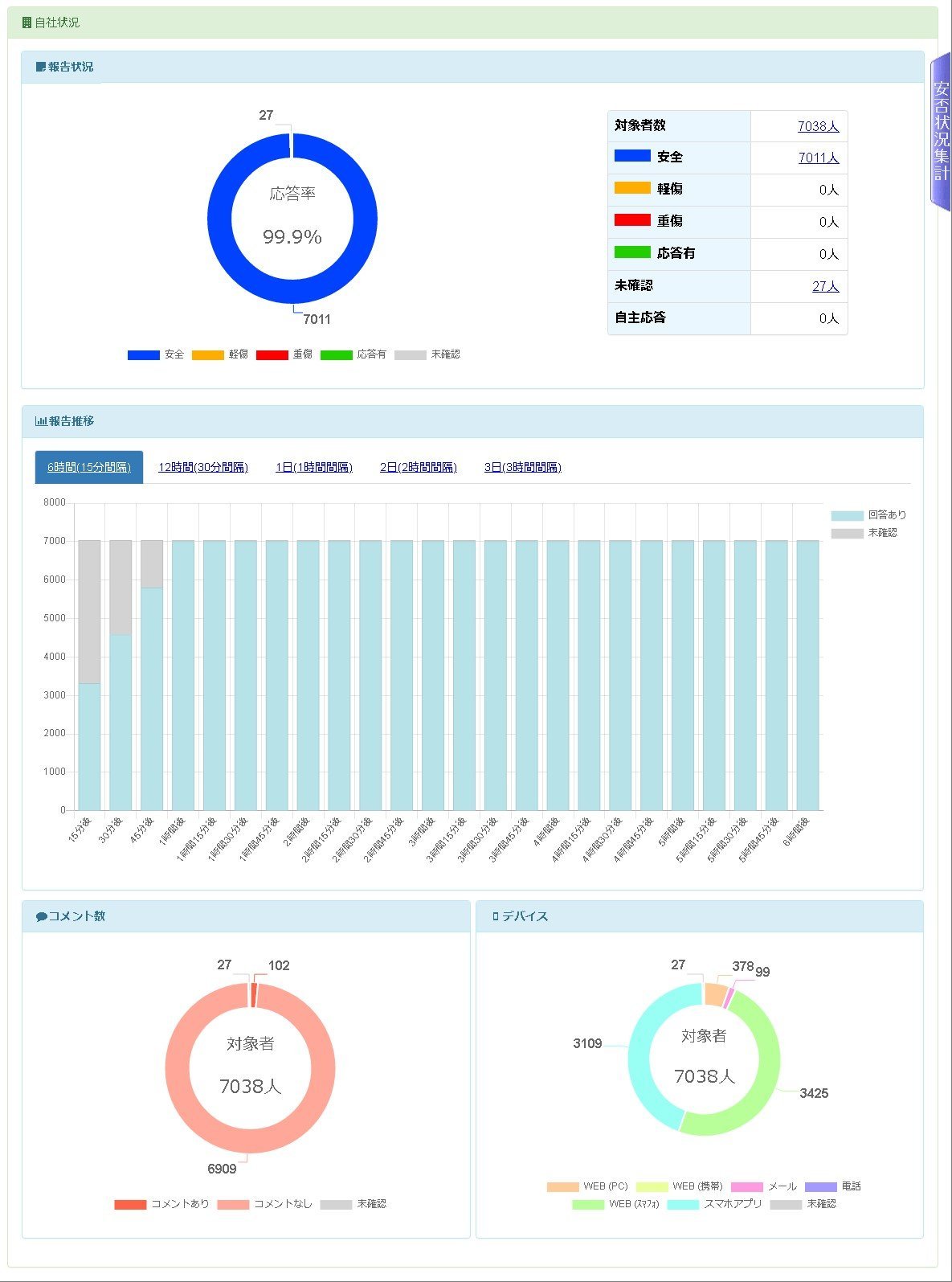Toggle 回答あり legend in 報告推移 chart
This screenshot has height=1282, width=952.
pos(868,515)
